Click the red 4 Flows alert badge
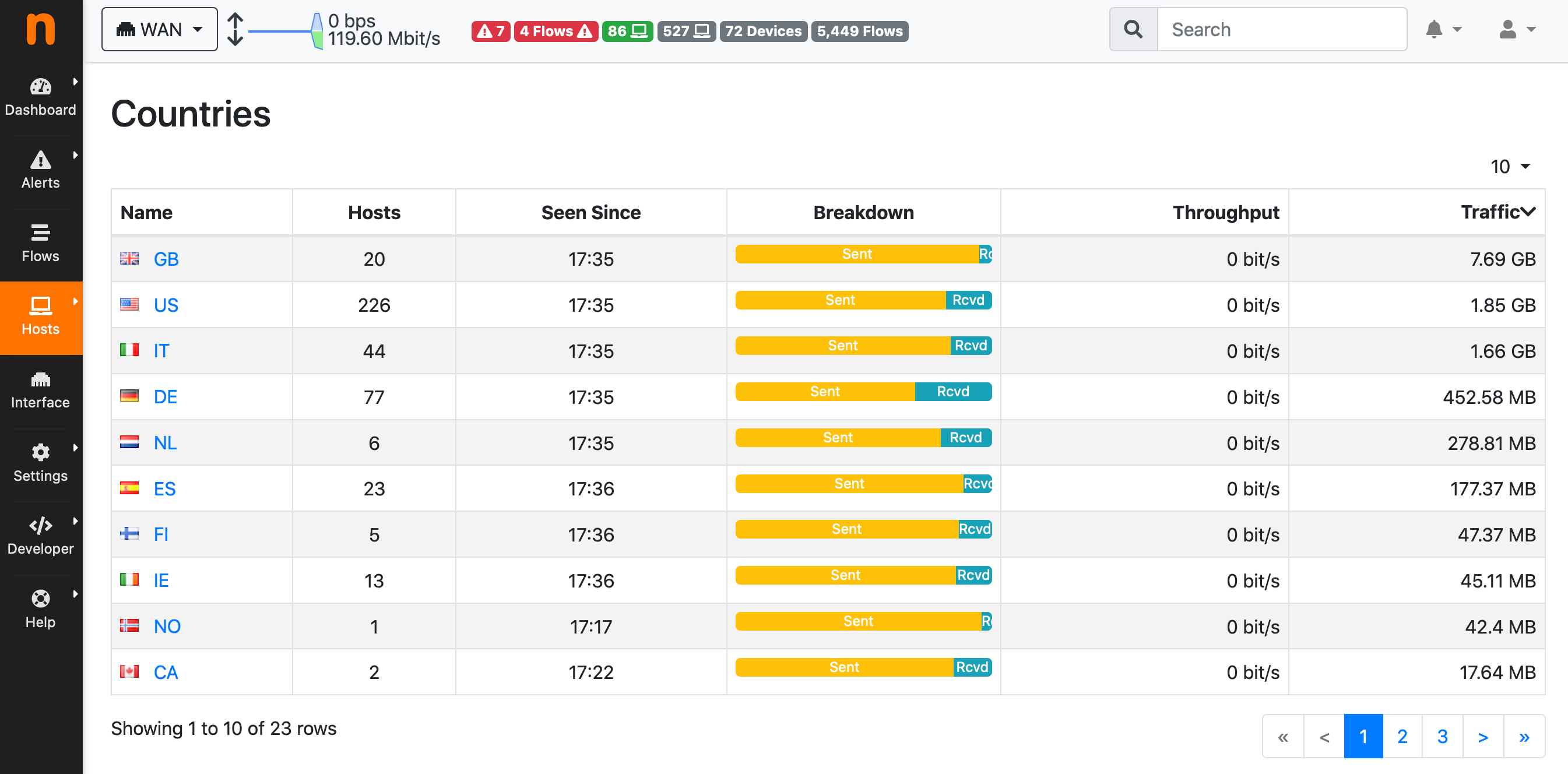This screenshot has width=1568, height=774. (x=555, y=31)
